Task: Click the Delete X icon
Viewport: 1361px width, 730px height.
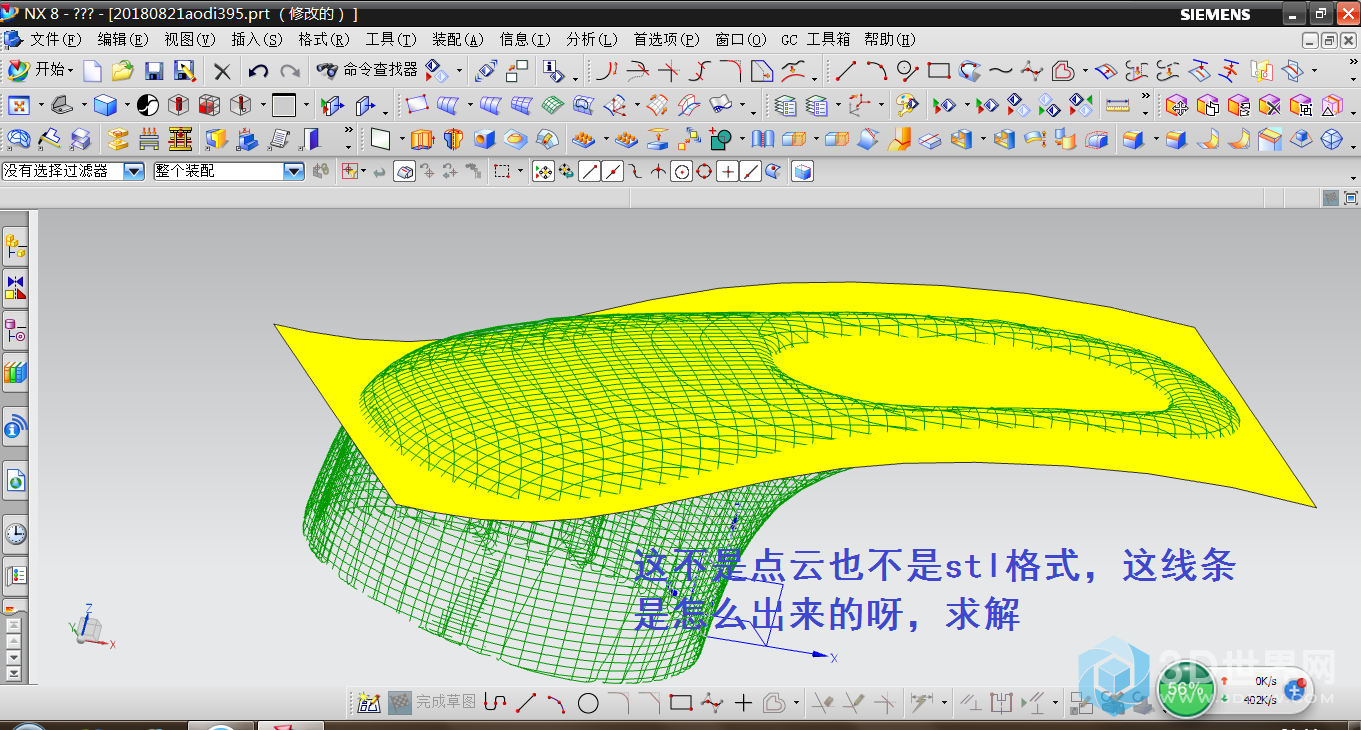Action: click(222, 71)
